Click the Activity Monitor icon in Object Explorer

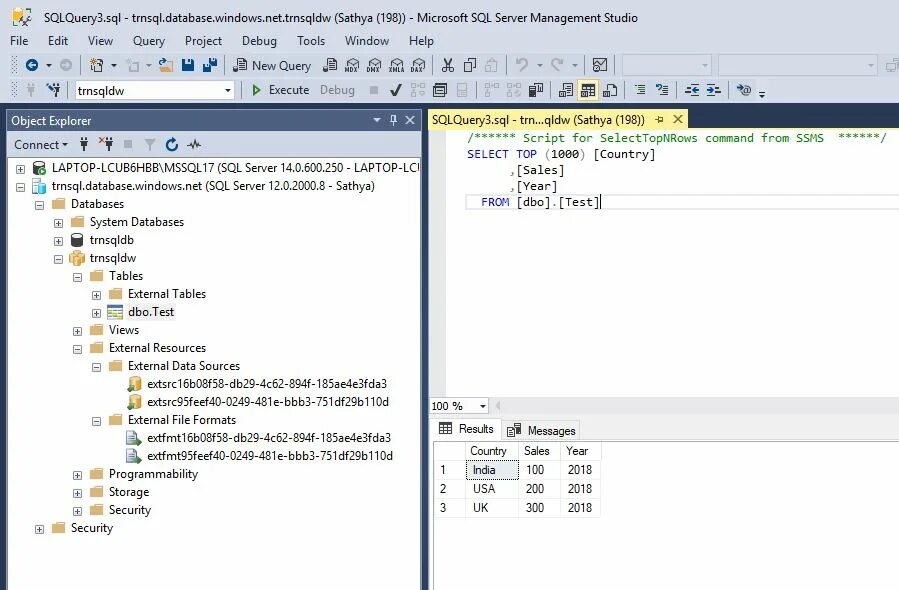tap(194, 144)
